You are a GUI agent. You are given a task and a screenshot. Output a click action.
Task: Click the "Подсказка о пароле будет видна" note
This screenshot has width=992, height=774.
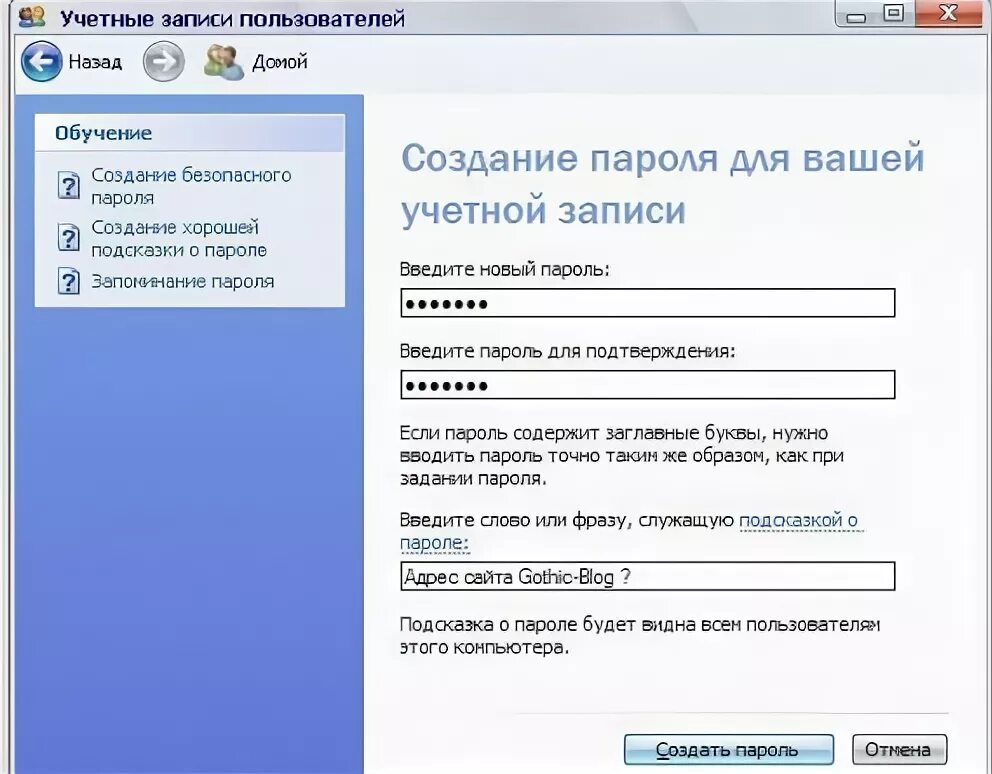click(640, 636)
